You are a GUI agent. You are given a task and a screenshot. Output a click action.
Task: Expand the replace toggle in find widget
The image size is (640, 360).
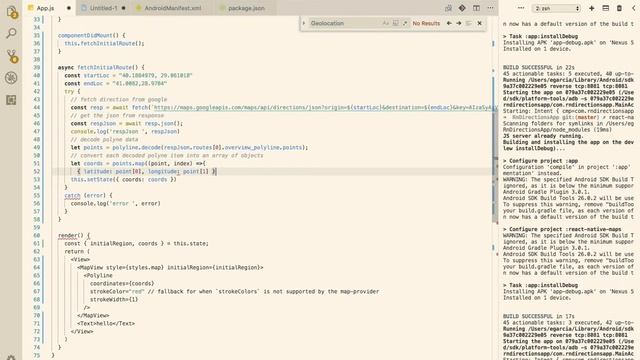[304, 23]
